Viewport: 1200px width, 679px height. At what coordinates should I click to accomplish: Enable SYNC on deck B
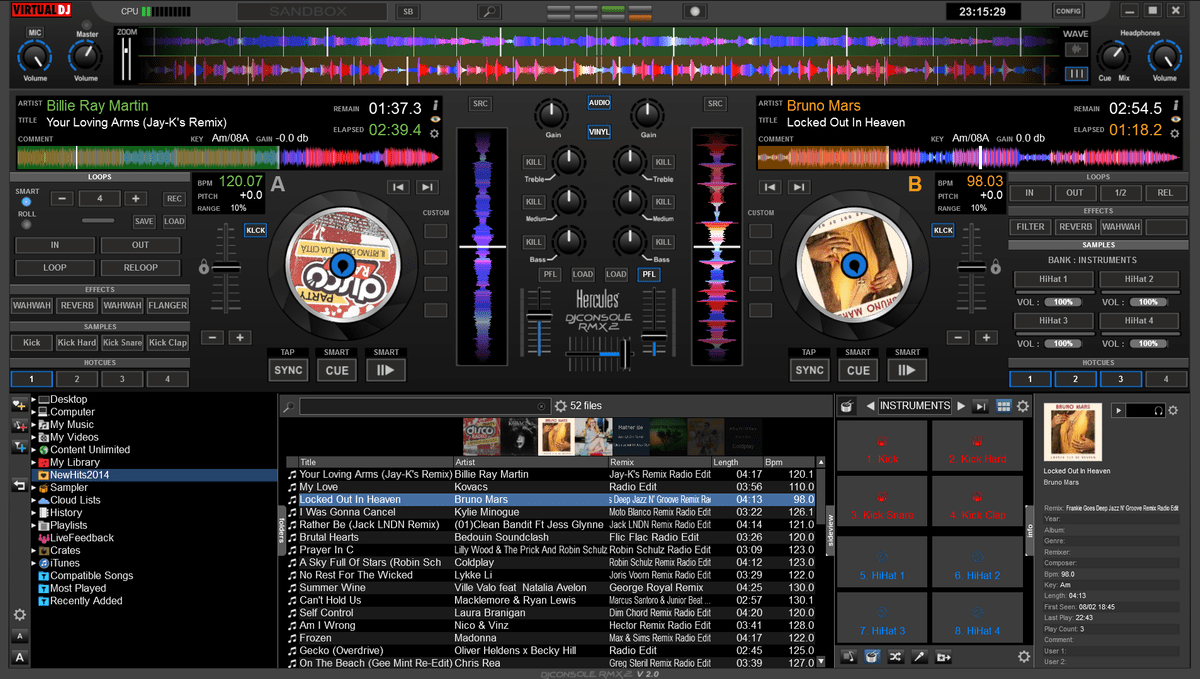tap(809, 369)
